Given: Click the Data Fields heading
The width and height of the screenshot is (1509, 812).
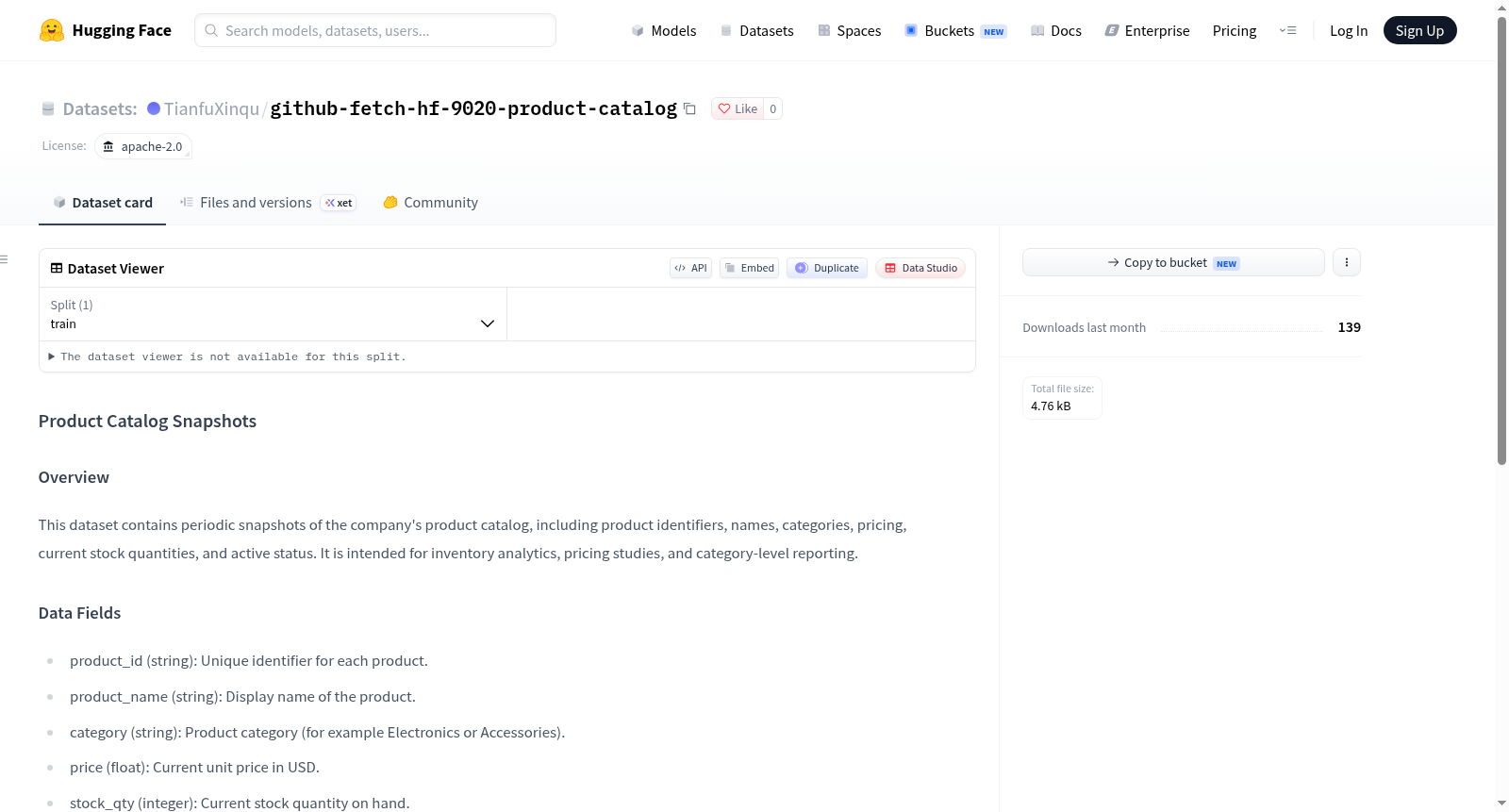Looking at the screenshot, I should point(79,613).
